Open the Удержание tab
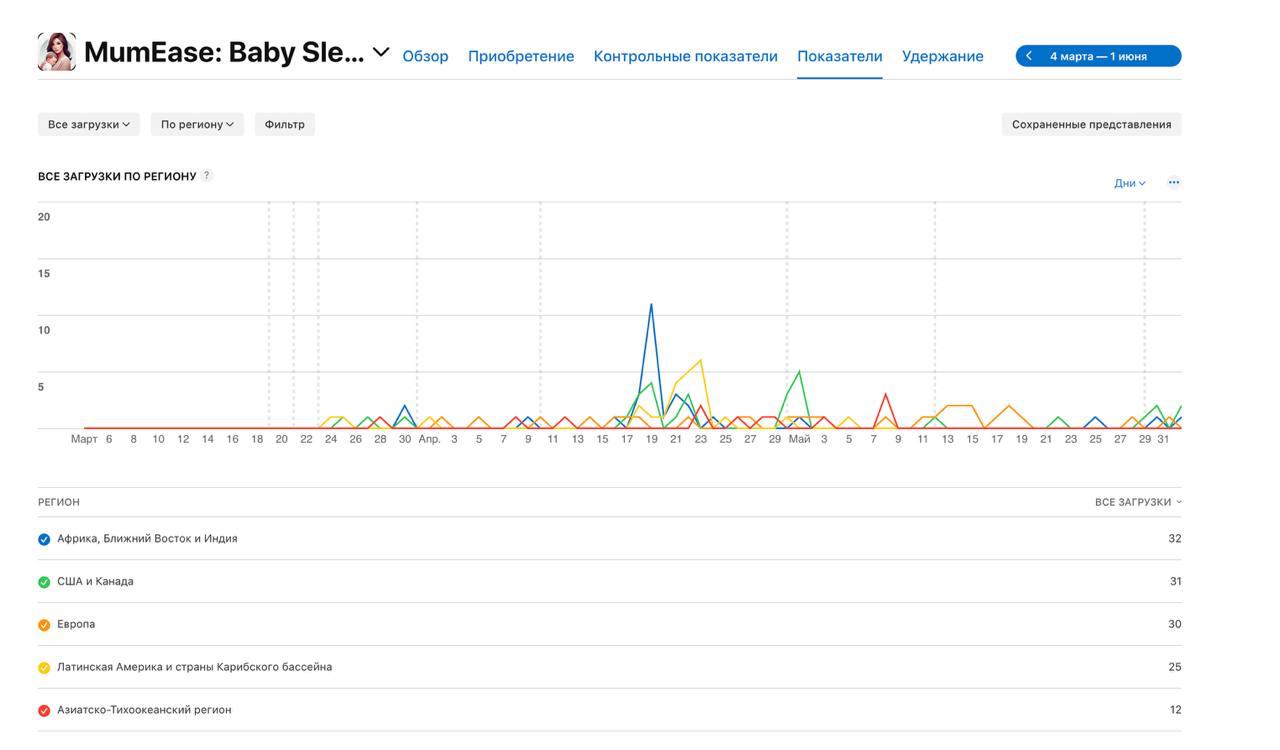 click(x=942, y=56)
